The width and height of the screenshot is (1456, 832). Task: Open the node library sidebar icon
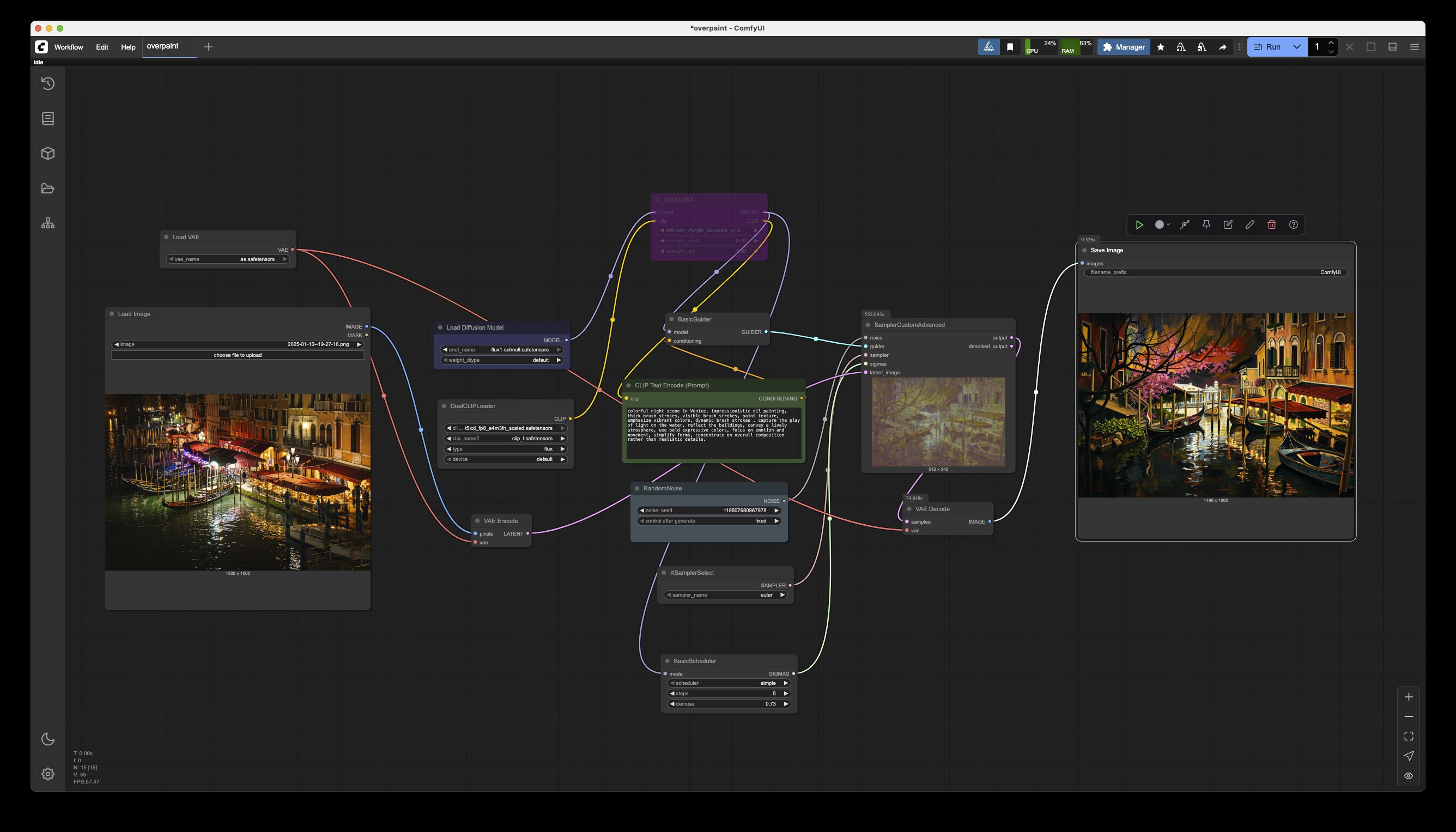[x=48, y=118]
